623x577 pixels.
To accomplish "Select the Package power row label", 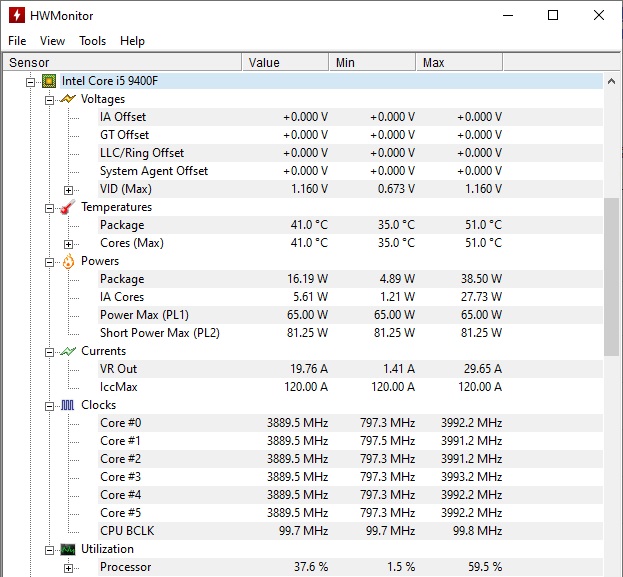I will pos(122,279).
